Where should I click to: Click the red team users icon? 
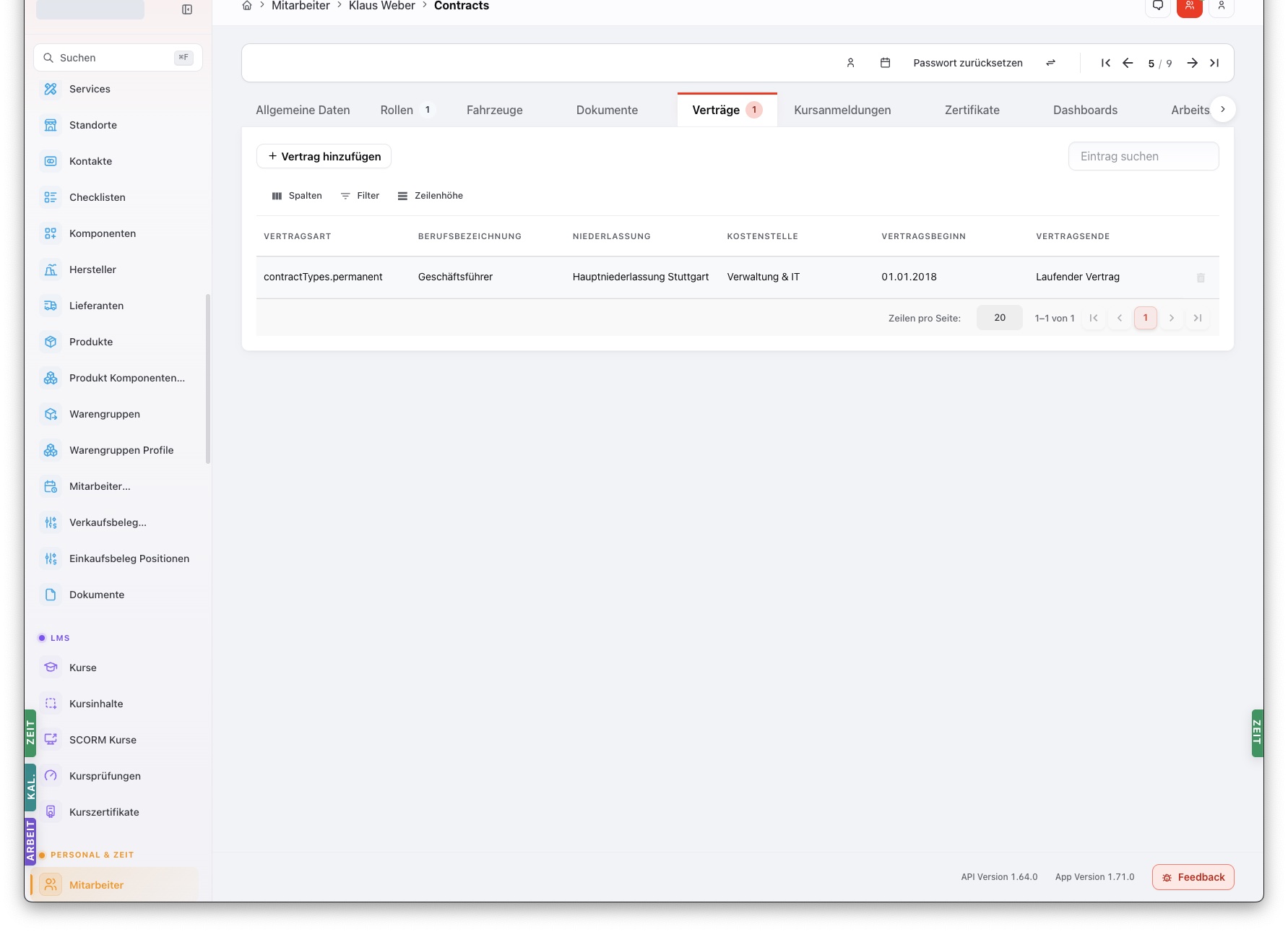pyautogui.click(x=1190, y=7)
